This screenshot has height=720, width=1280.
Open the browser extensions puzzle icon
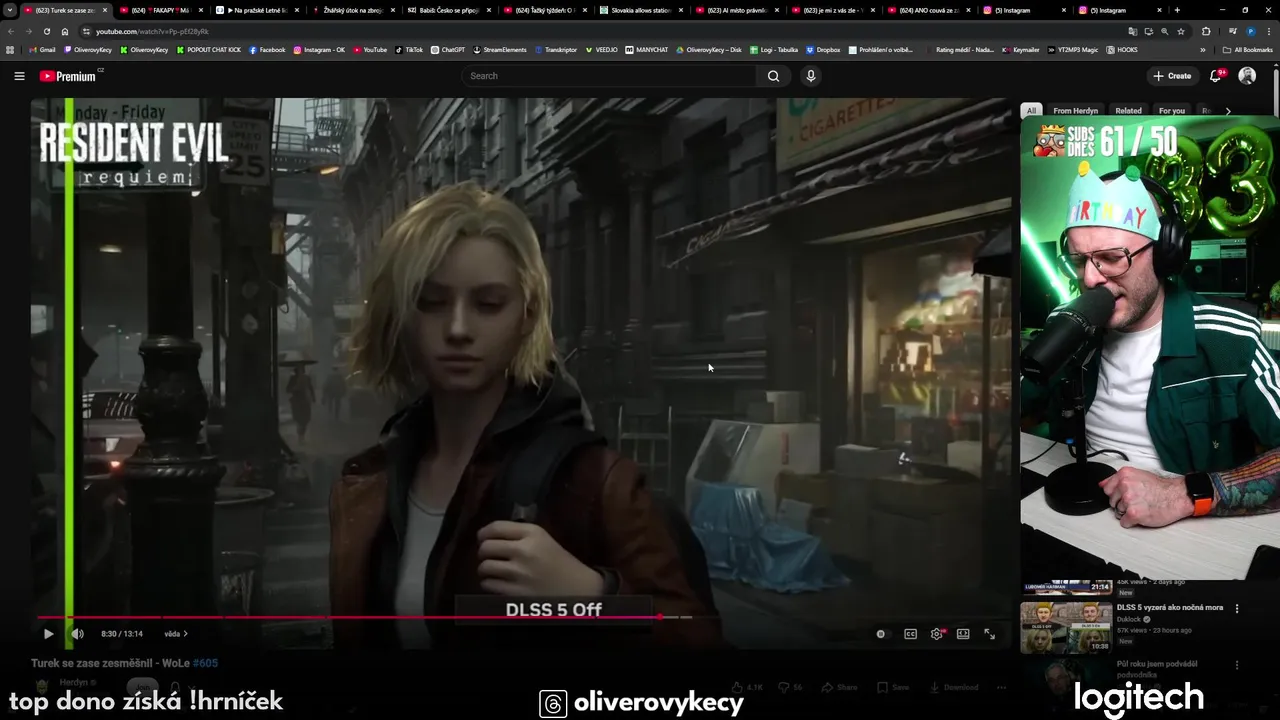pos(1206,31)
